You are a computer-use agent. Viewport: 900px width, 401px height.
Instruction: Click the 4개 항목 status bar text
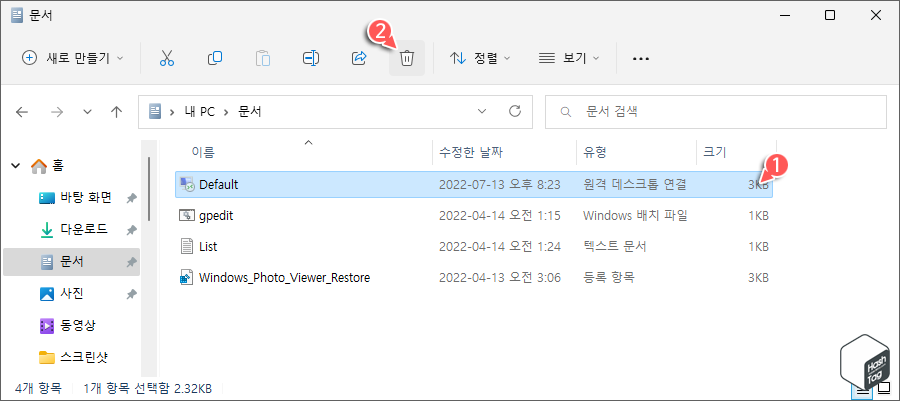38,388
